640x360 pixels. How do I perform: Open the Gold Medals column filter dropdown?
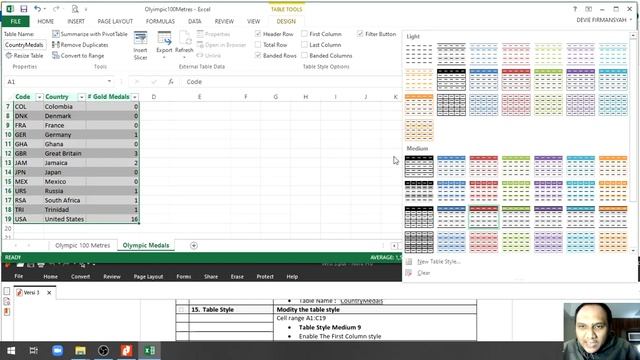pos(135,97)
